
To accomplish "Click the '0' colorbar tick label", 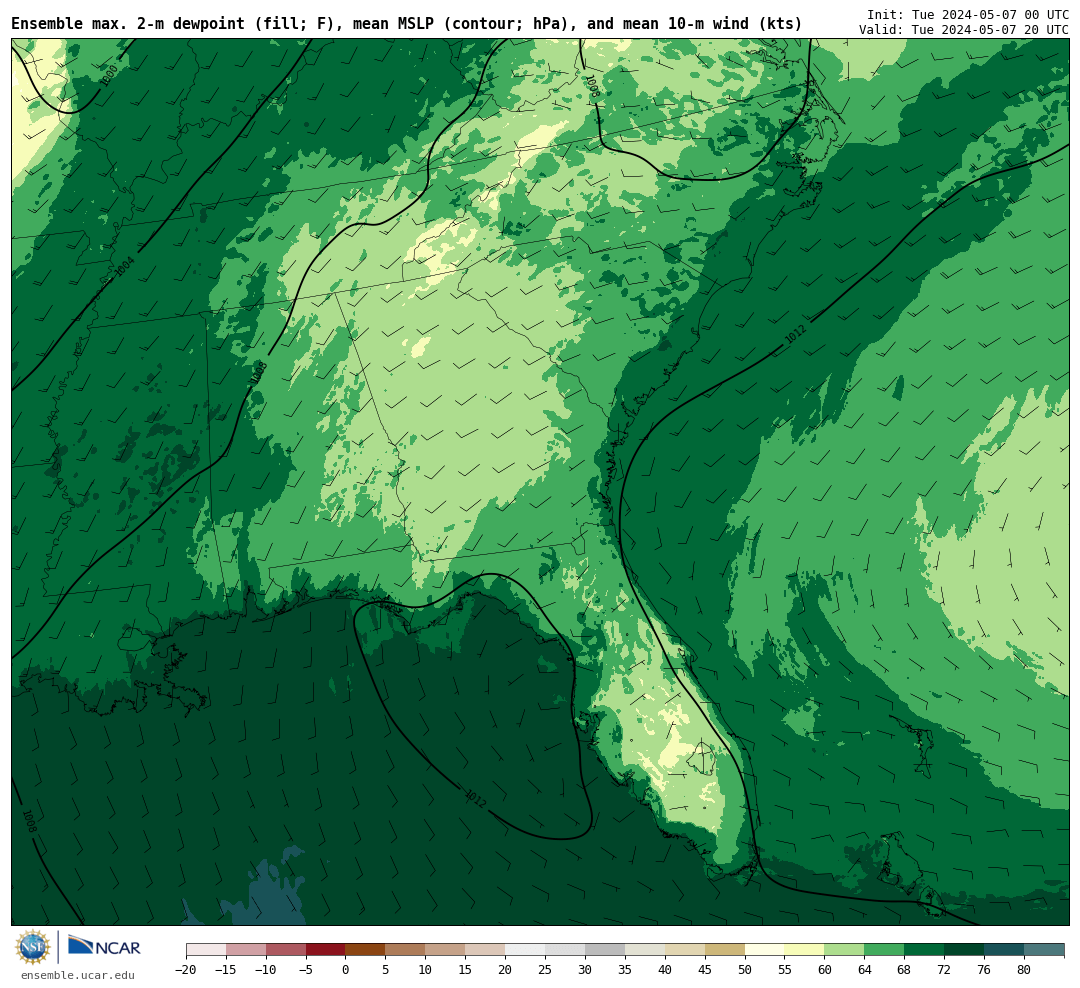I will (346, 970).
